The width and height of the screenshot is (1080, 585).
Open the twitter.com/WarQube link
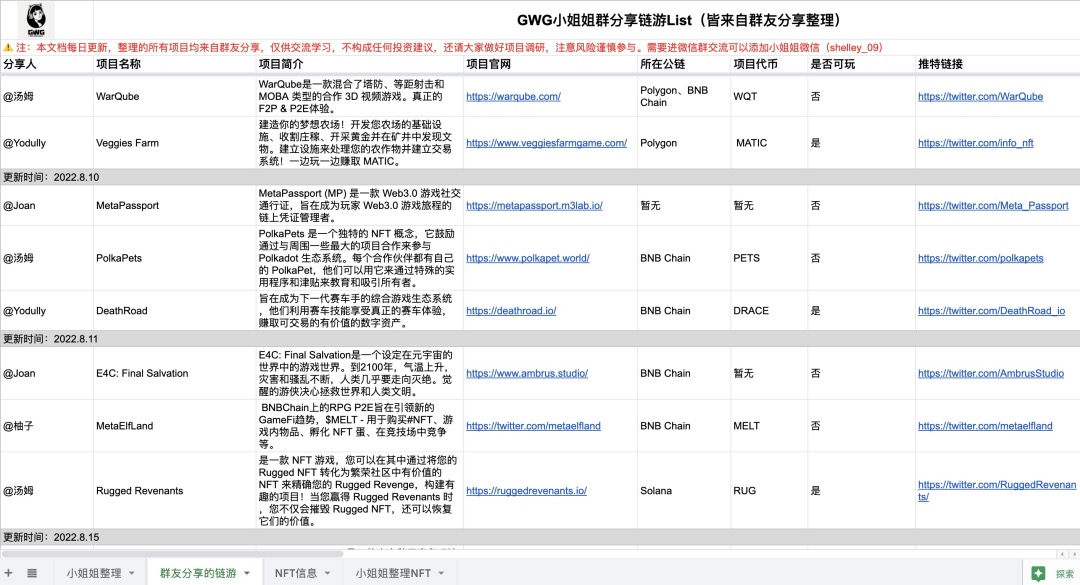pos(980,96)
